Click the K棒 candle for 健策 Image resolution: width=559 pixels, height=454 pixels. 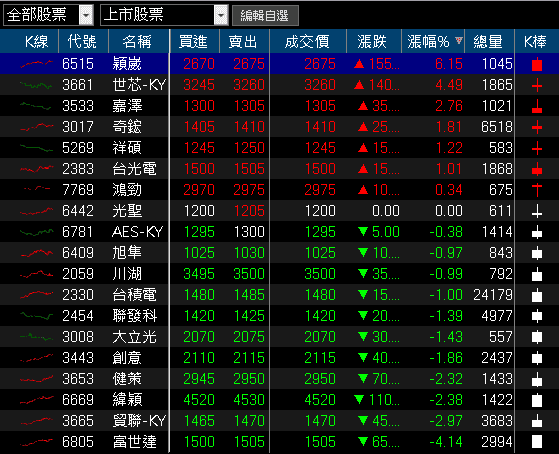[x=537, y=379]
